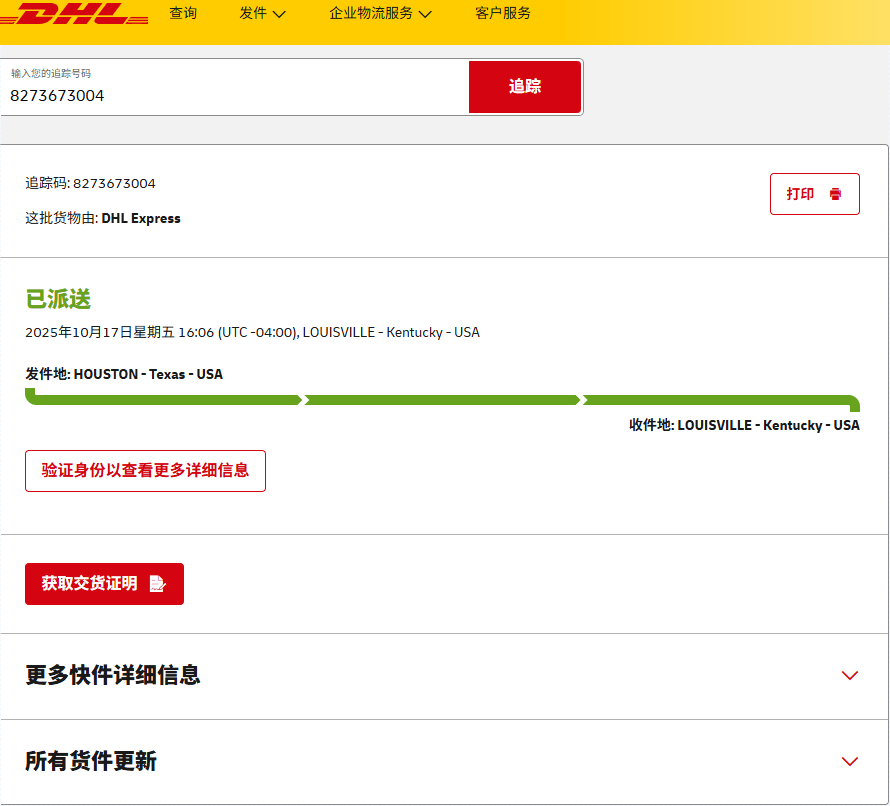The width and height of the screenshot is (890, 806).
Task: Click middle segment of shipment progress bar
Action: click(x=442, y=400)
